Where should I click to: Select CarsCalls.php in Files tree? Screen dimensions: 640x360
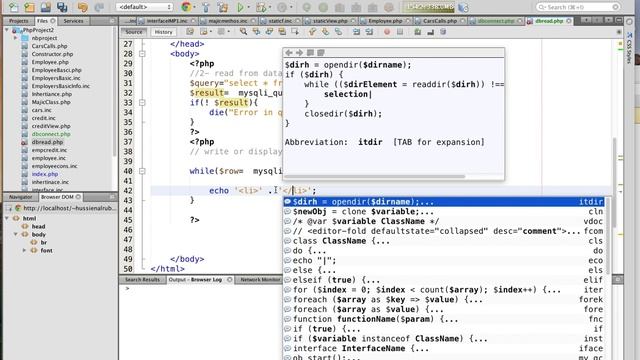point(49,46)
